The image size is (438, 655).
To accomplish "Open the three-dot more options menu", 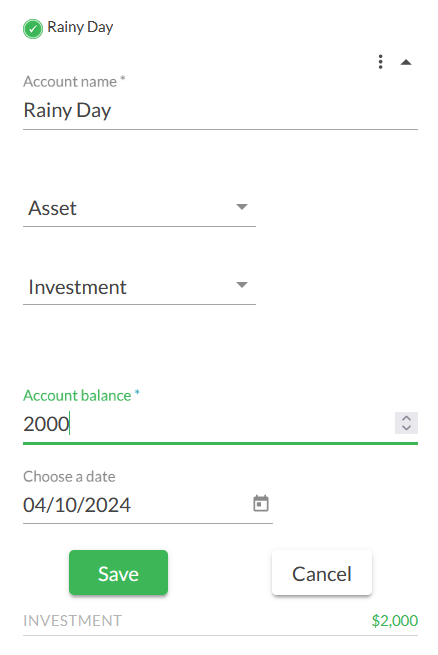I will point(380,62).
